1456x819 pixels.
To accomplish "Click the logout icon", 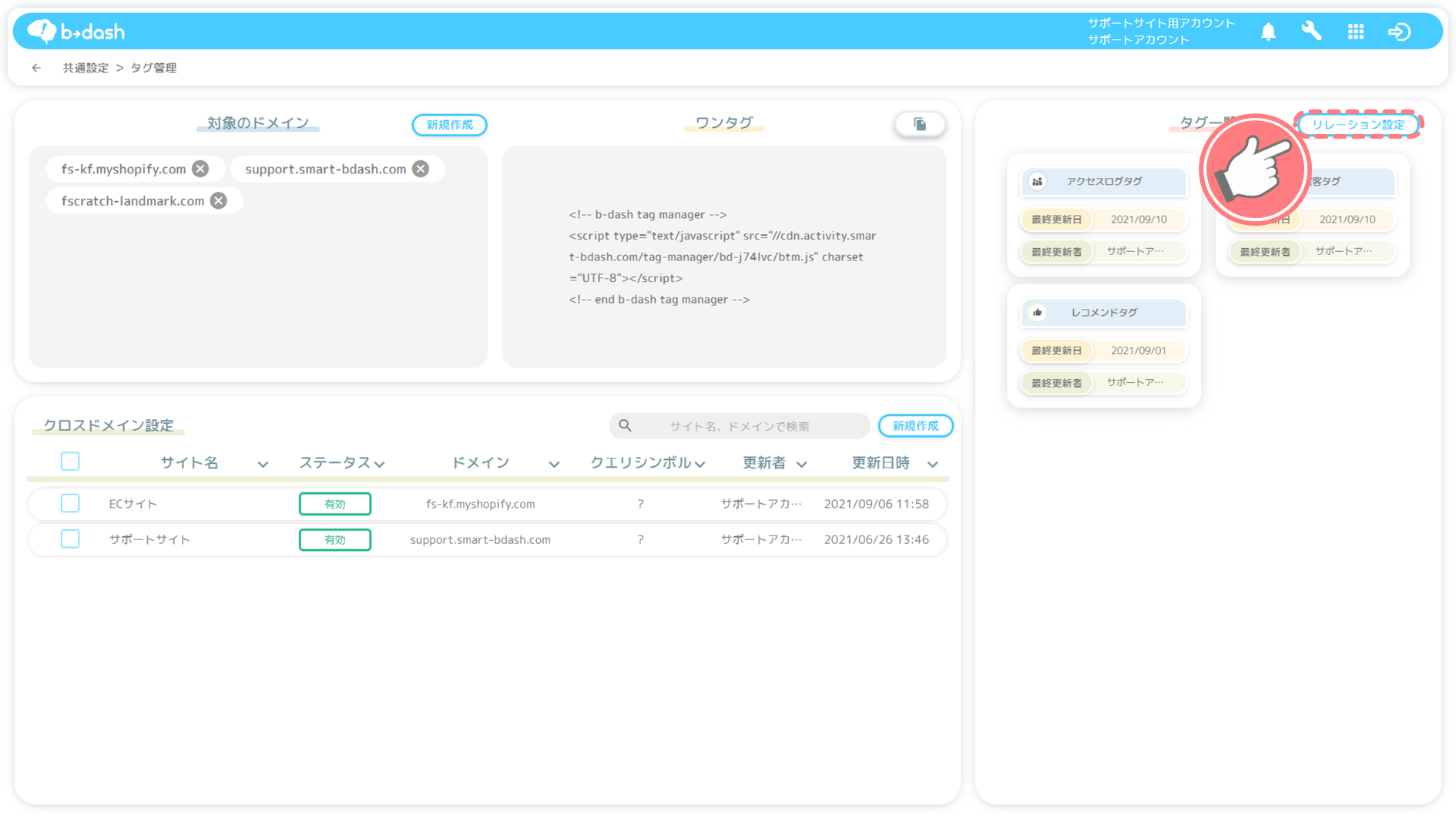I will (1399, 32).
